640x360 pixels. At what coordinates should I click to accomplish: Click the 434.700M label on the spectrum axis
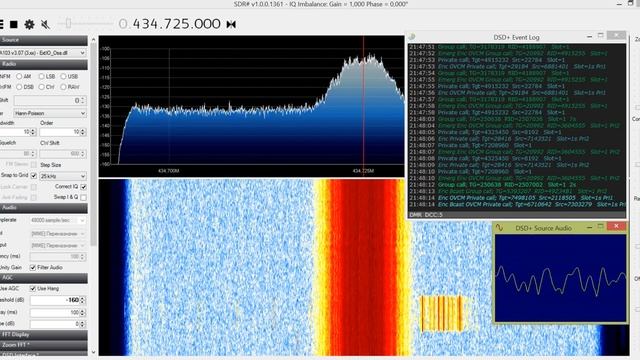click(x=169, y=171)
